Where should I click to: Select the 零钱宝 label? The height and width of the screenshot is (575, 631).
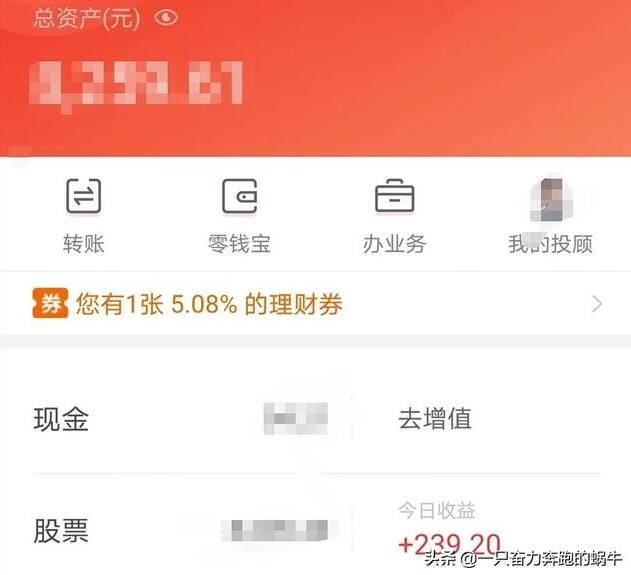[x=239, y=244]
